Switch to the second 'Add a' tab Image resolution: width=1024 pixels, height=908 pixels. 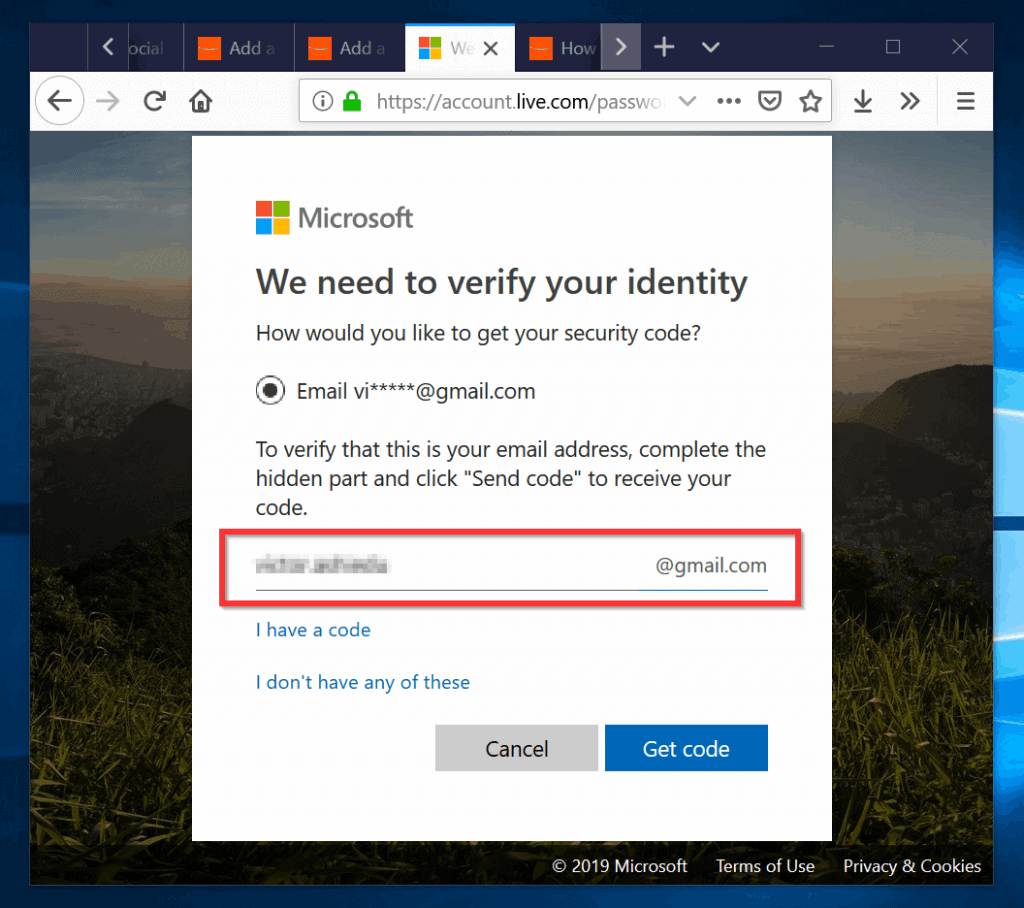pyautogui.click(x=350, y=48)
